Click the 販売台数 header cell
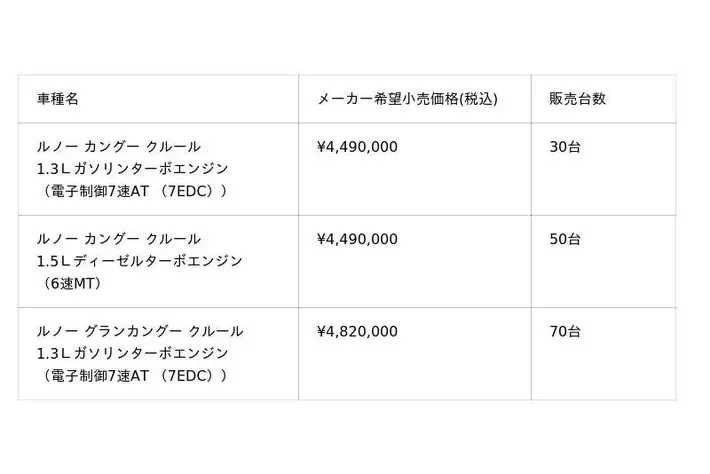The height and width of the screenshot is (474, 710). click(604, 99)
